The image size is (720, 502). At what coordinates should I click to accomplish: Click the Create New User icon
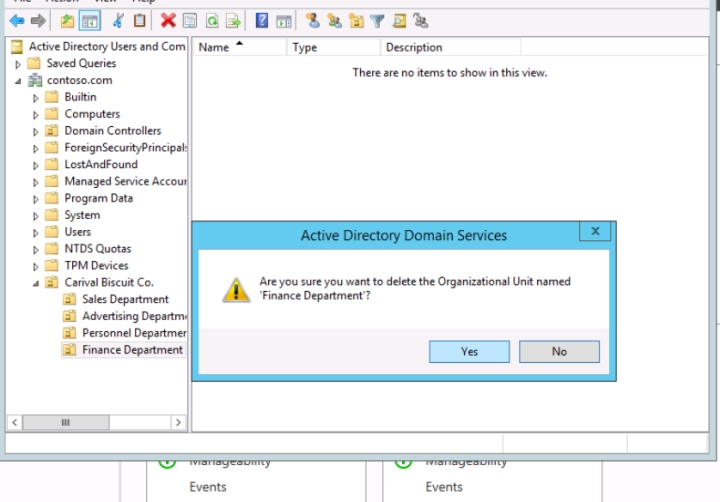click(313, 21)
